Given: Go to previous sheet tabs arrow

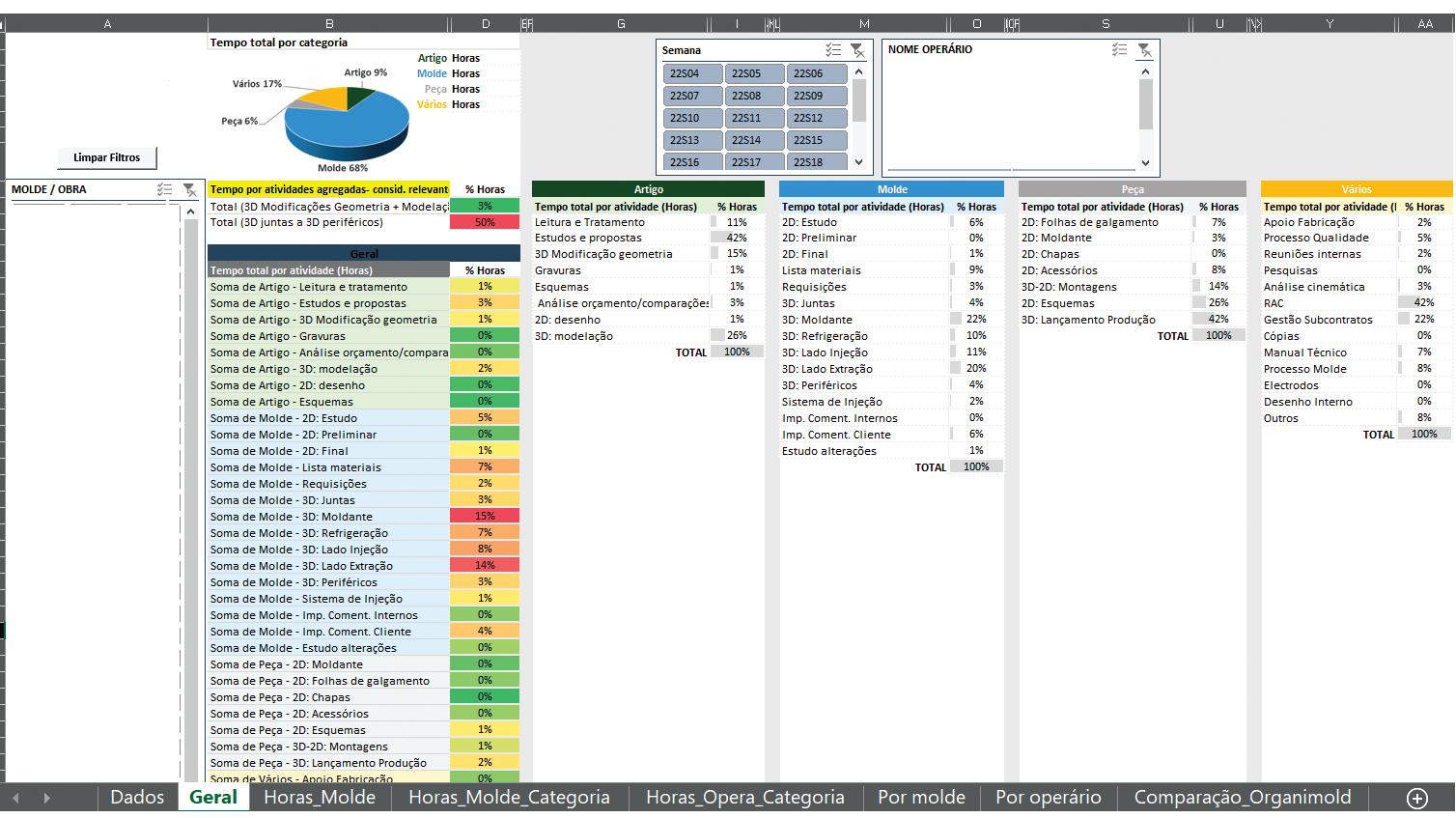Looking at the screenshot, I should pos(16,798).
